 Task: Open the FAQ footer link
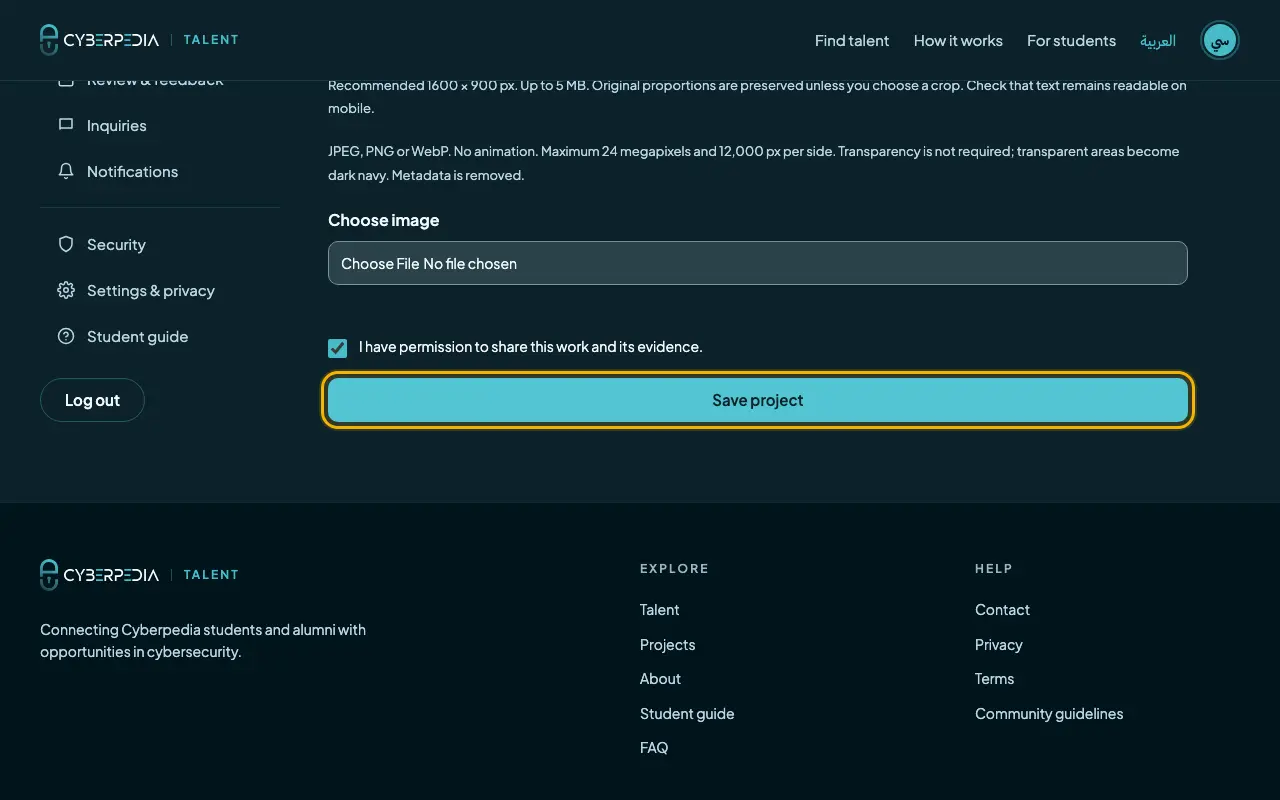coord(654,748)
